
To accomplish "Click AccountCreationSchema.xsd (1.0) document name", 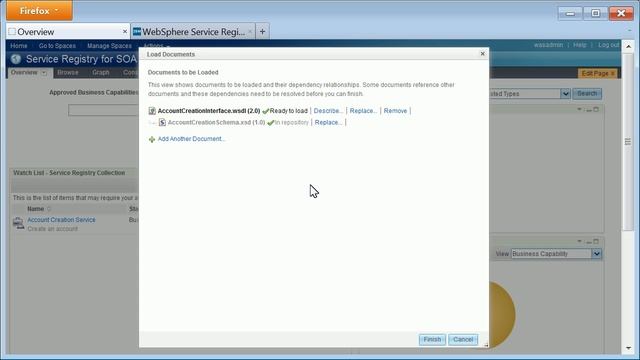I will (x=216, y=122).
